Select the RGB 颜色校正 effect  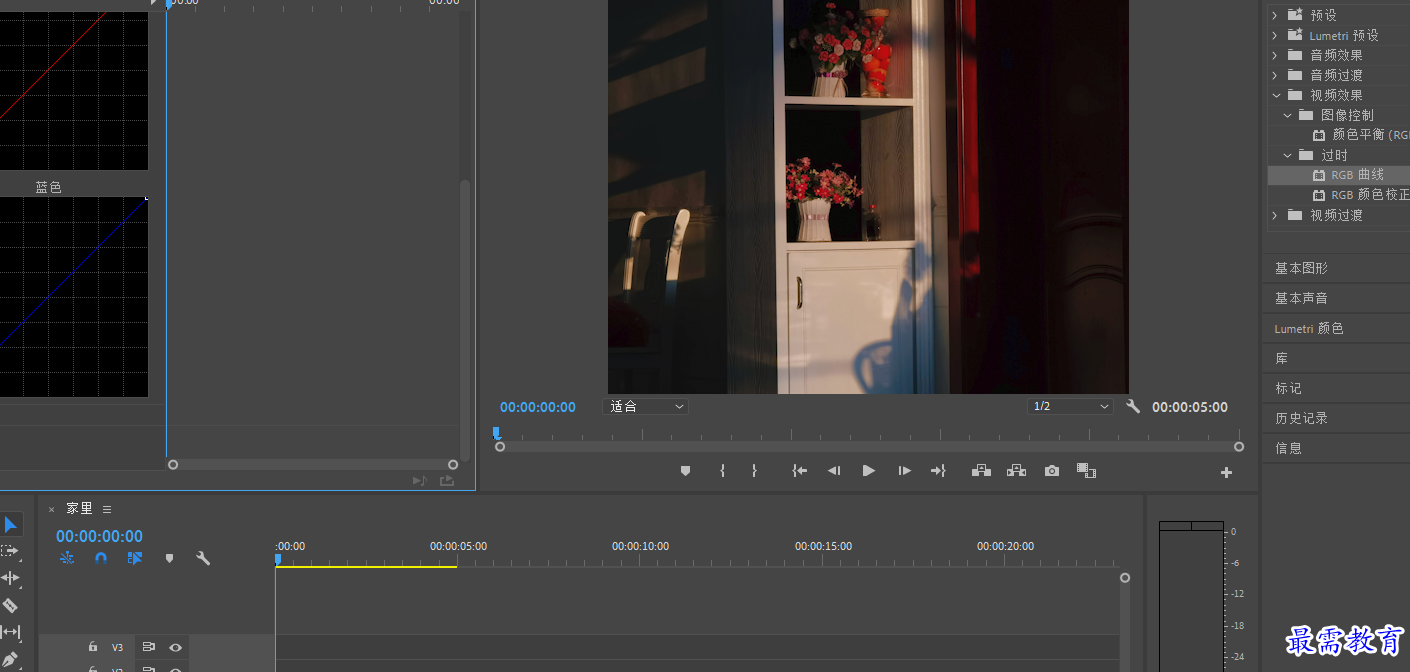[1369, 195]
